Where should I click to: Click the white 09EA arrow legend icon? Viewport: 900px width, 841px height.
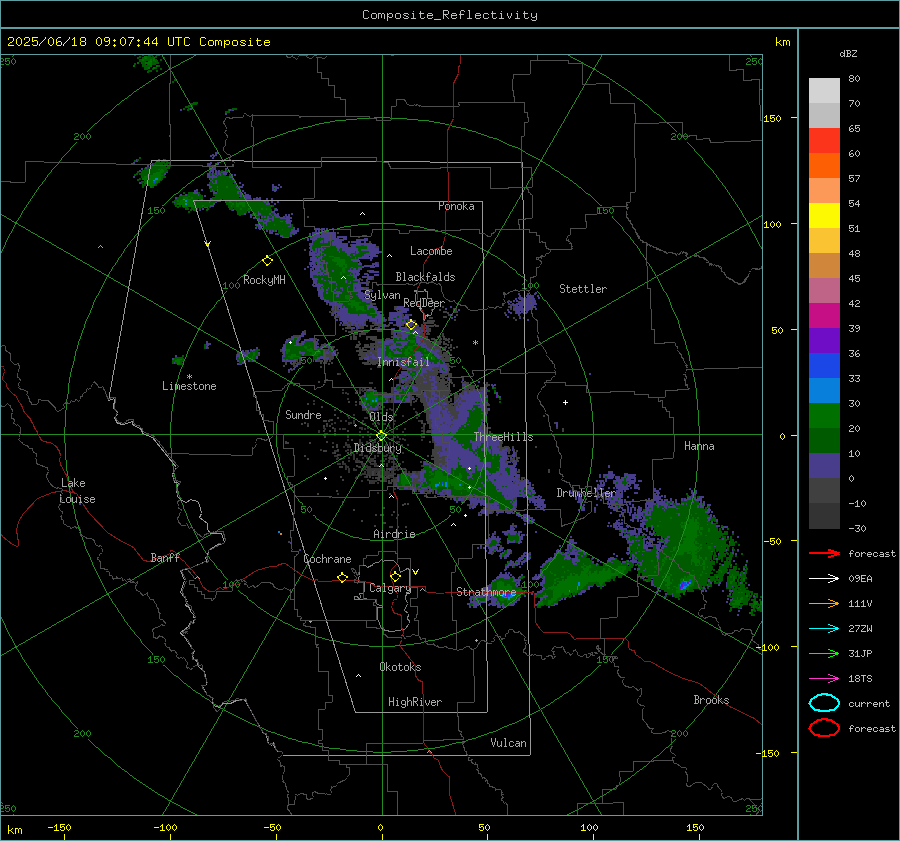(824, 578)
